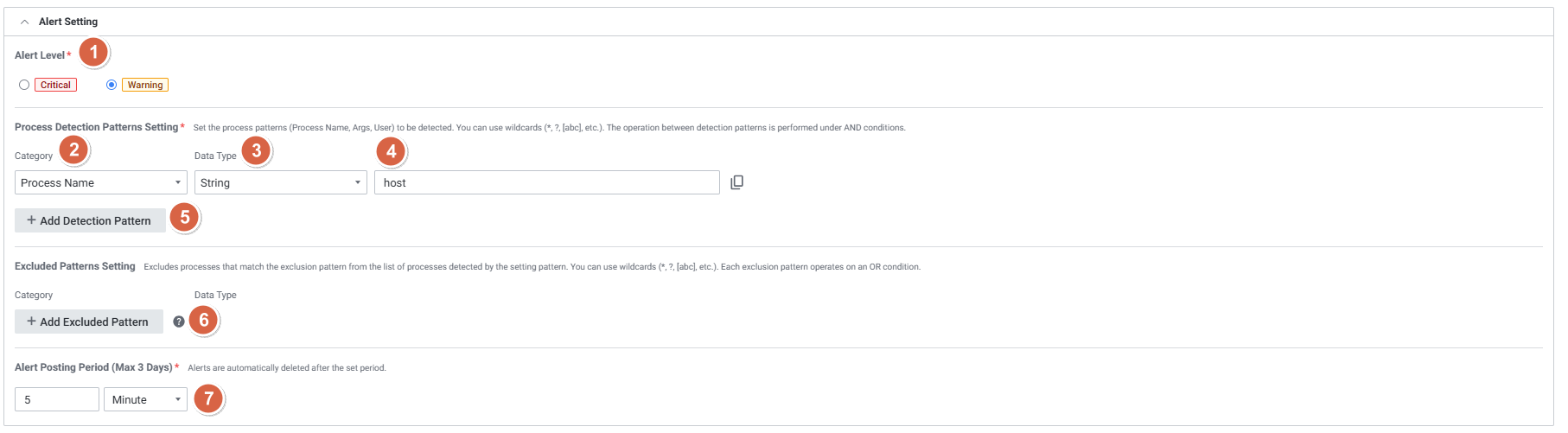Open the String data type dropdown
Viewport: 1568px width, 433px height.
point(281,182)
